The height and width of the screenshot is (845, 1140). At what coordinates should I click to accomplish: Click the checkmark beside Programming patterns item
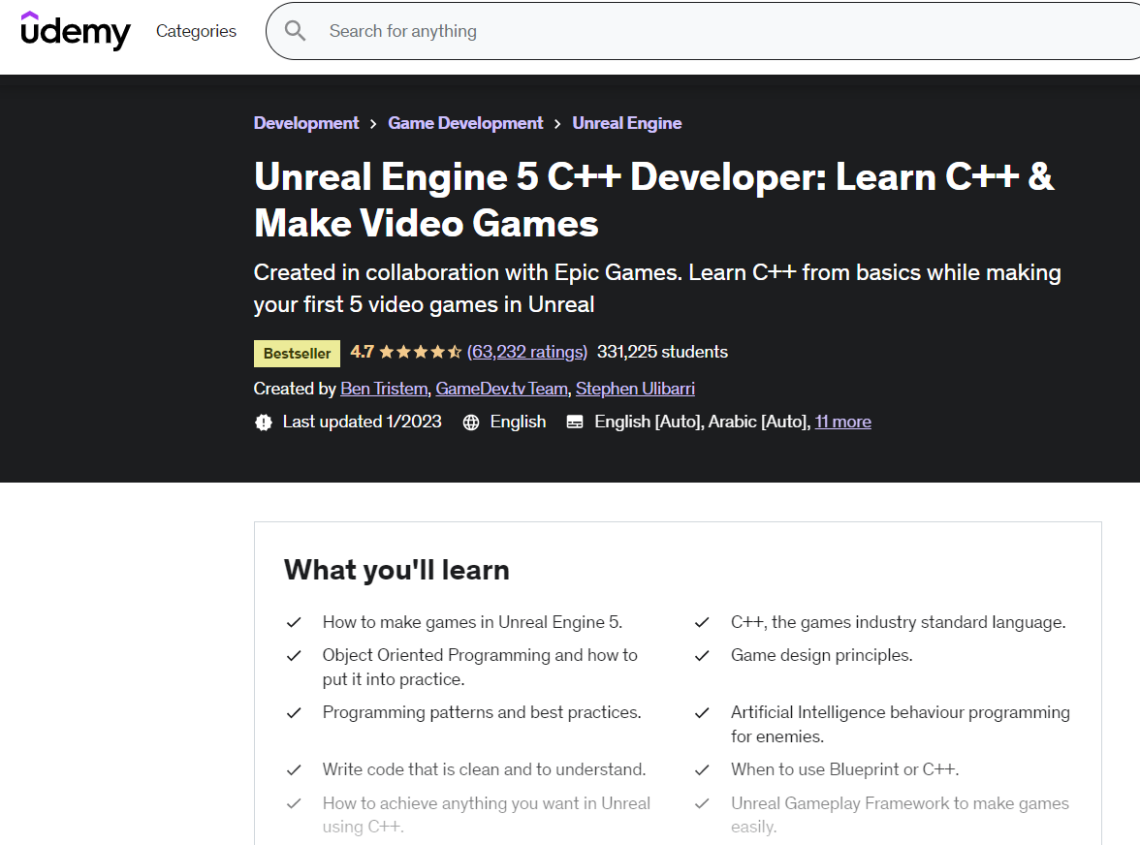click(x=294, y=713)
